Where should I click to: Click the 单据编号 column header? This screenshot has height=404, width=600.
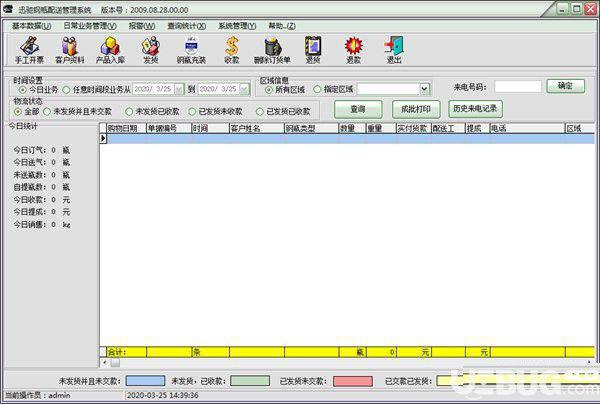click(169, 129)
